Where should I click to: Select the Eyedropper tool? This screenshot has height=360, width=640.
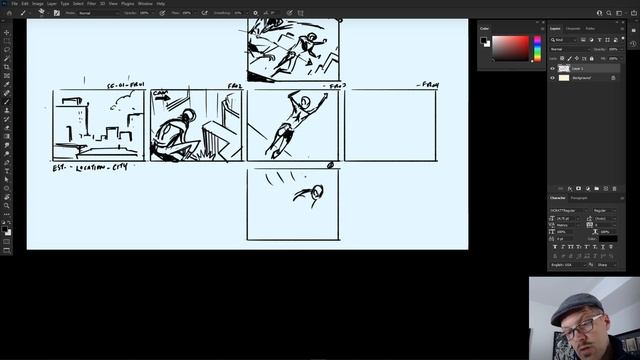coord(7,84)
